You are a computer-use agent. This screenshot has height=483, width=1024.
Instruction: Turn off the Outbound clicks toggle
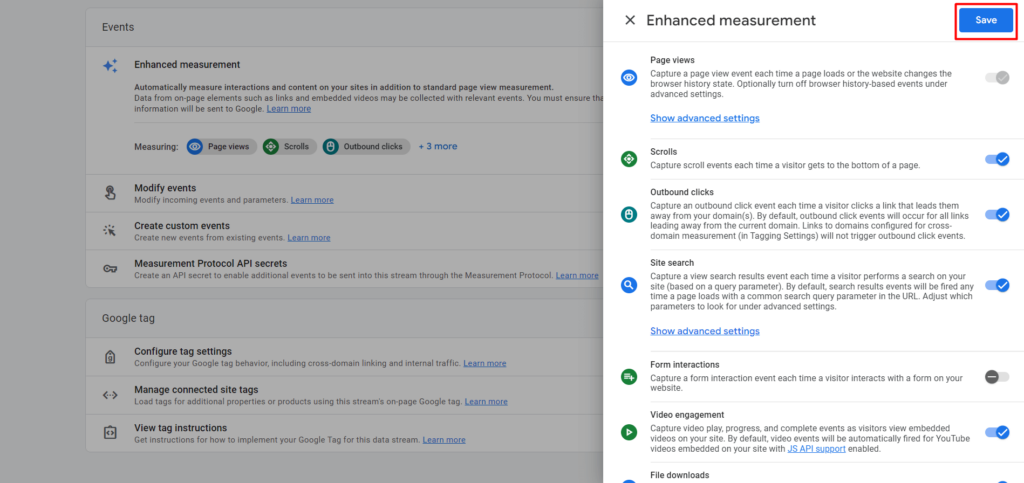click(997, 214)
